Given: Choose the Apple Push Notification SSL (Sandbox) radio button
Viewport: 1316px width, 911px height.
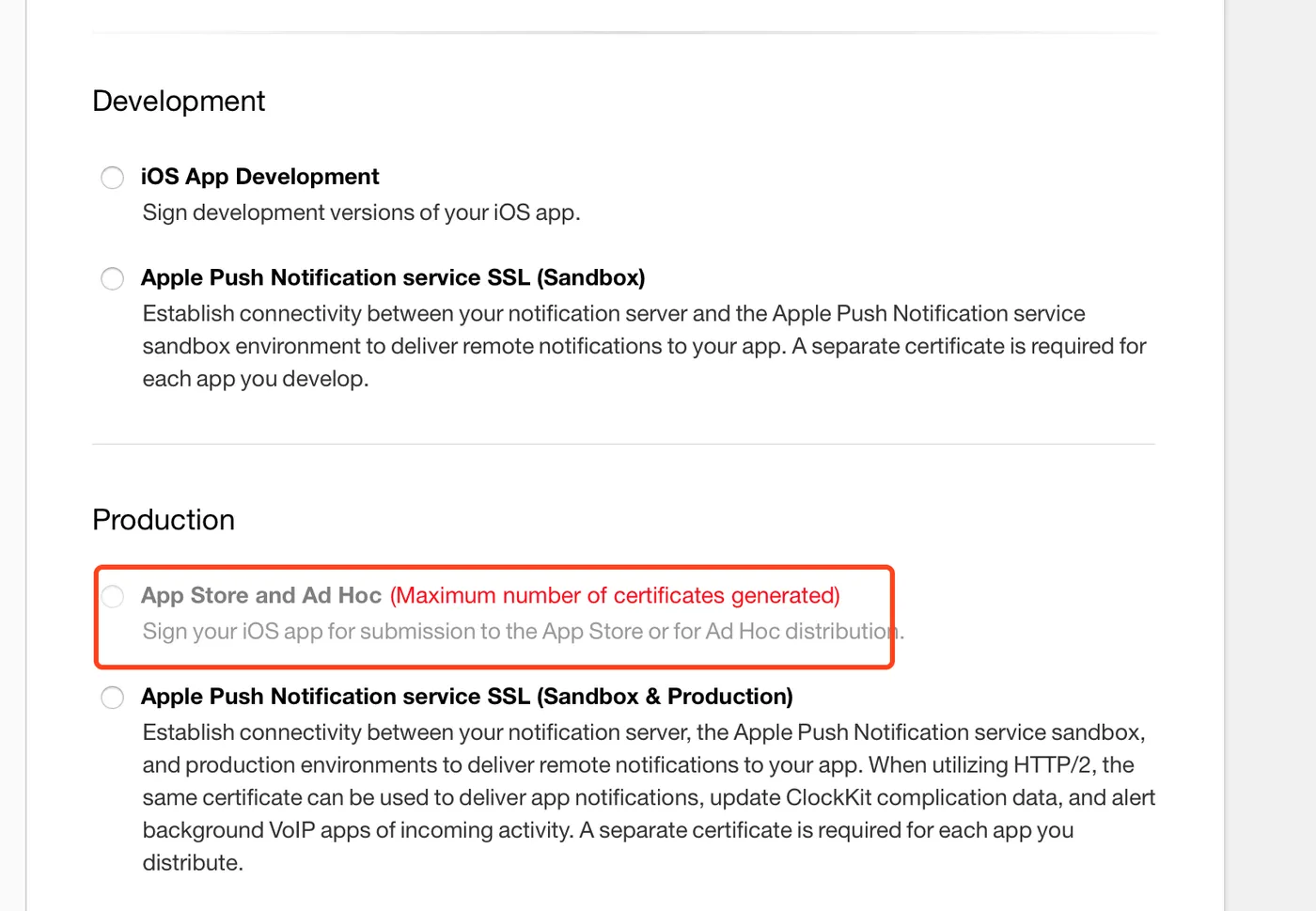Looking at the screenshot, I should click(x=112, y=278).
